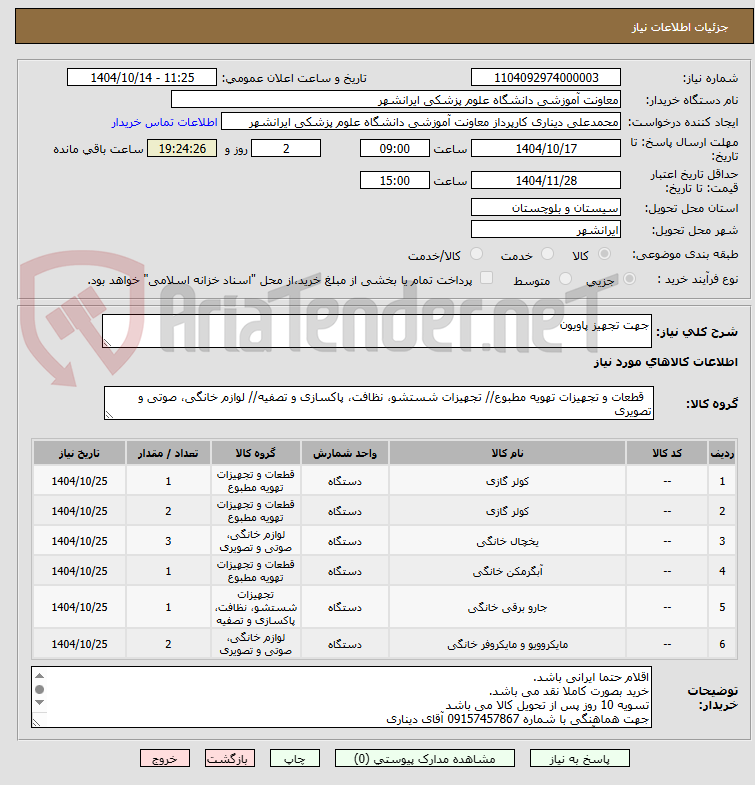755x785 pixels.
Task: Click quantity 3 in یخچال خانگی row
Action: 168,541
